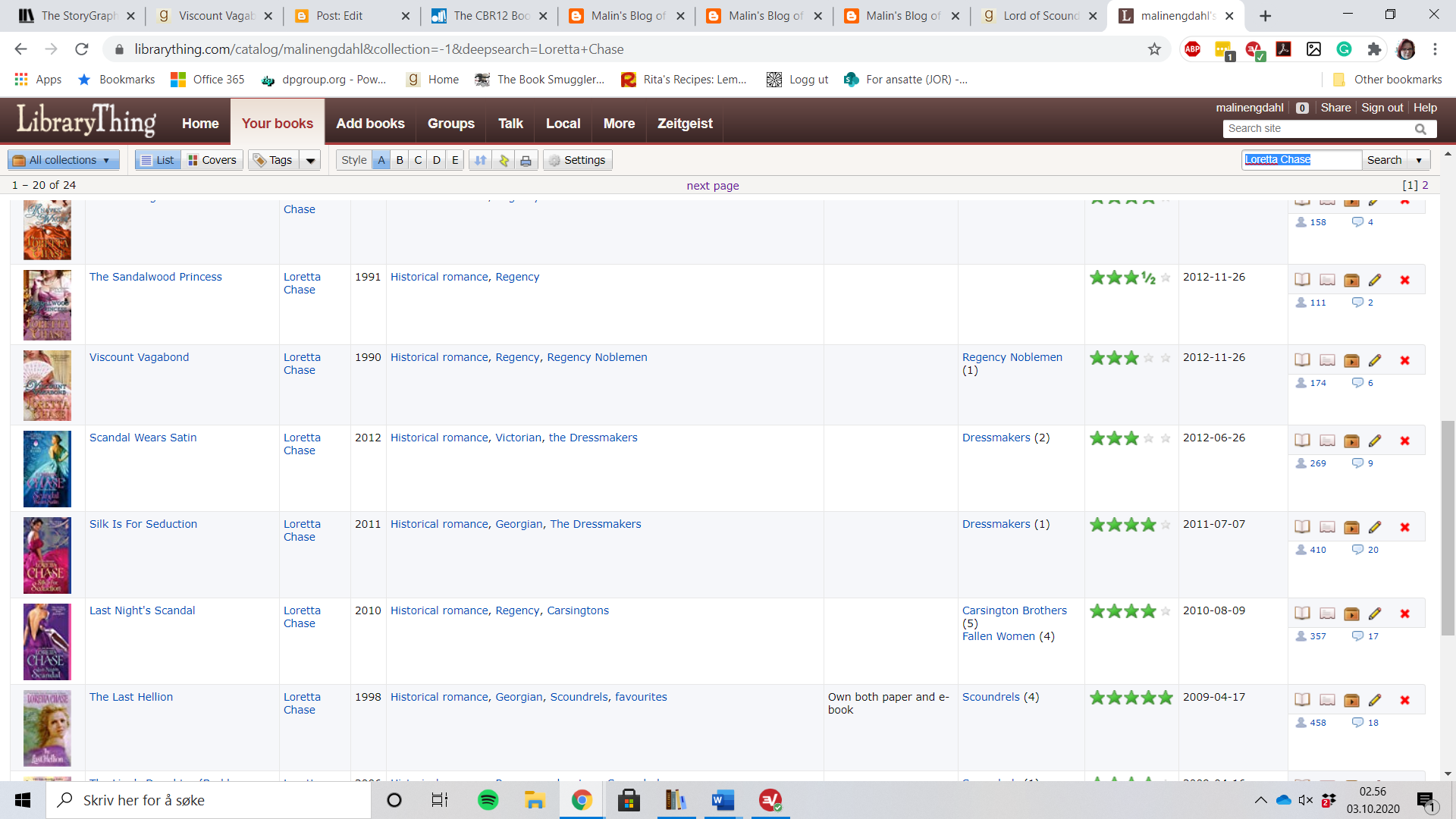This screenshot has width=1456, height=819.
Task: Open reviews speech bubble icon for The Last Hellion
Action: (x=1357, y=723)
